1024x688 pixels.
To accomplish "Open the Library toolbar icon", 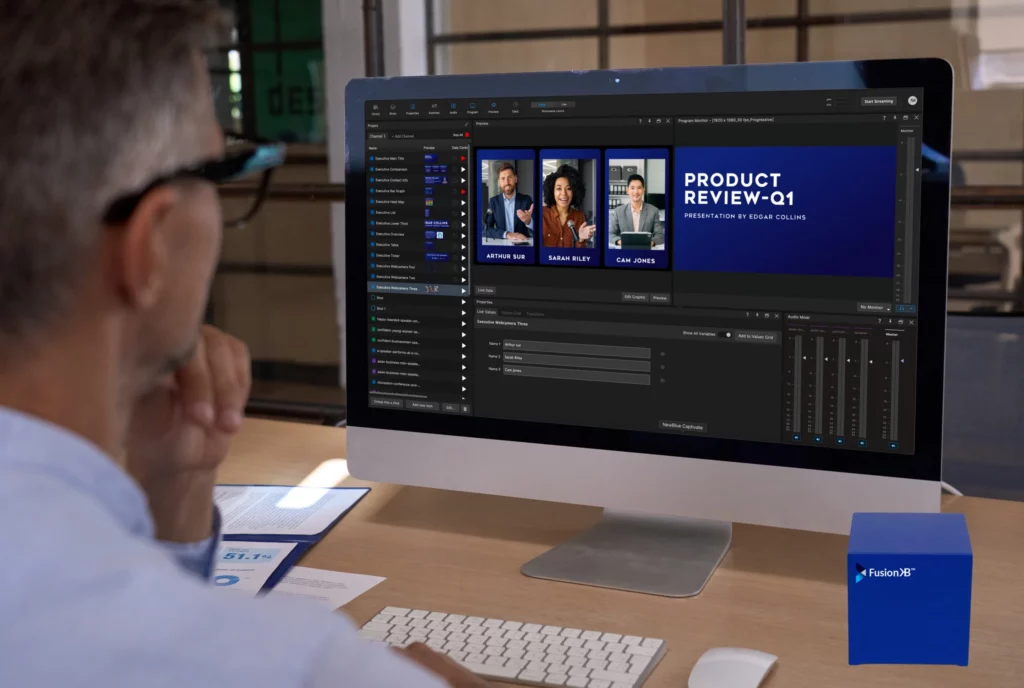I will (x=375, y=108).
